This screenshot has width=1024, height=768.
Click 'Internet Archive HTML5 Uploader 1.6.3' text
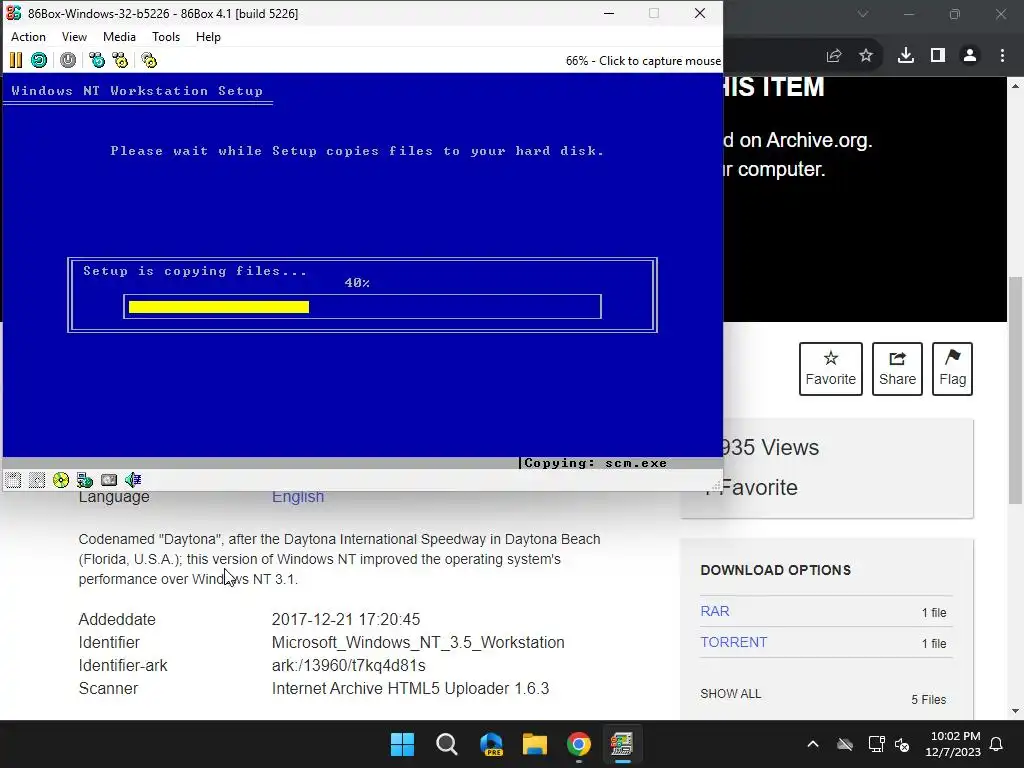410,688
